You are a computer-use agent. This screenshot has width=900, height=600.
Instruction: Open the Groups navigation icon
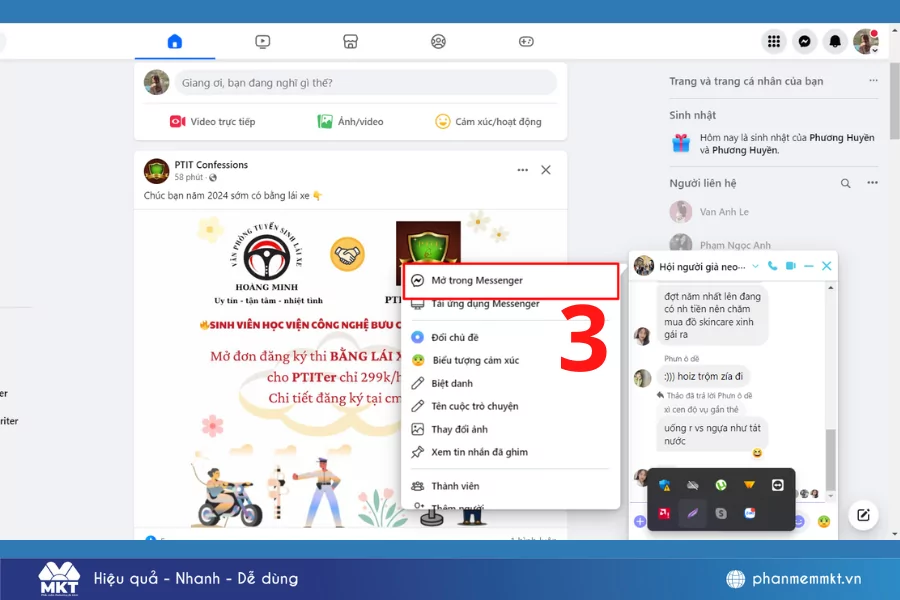click(x=438, y=41)
